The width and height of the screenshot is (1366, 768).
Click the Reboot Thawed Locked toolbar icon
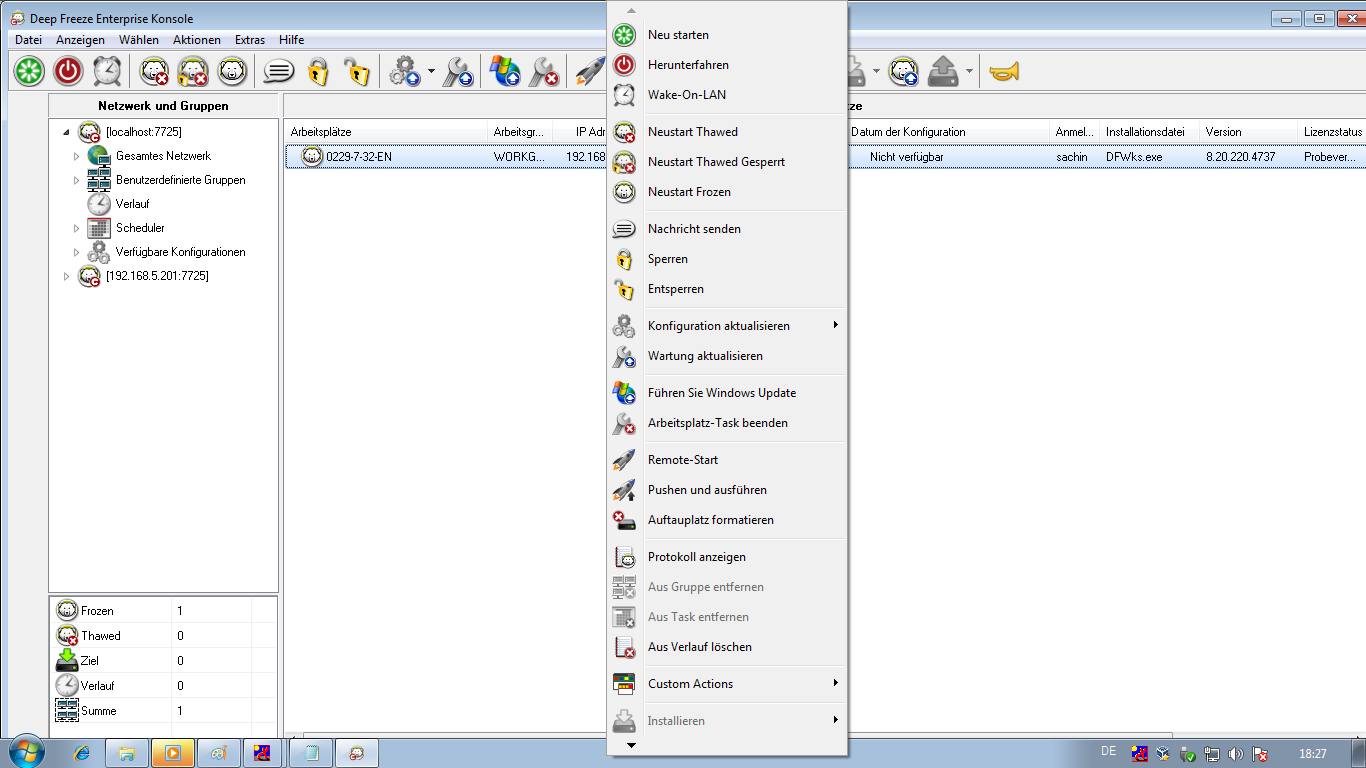coord(193,71)
